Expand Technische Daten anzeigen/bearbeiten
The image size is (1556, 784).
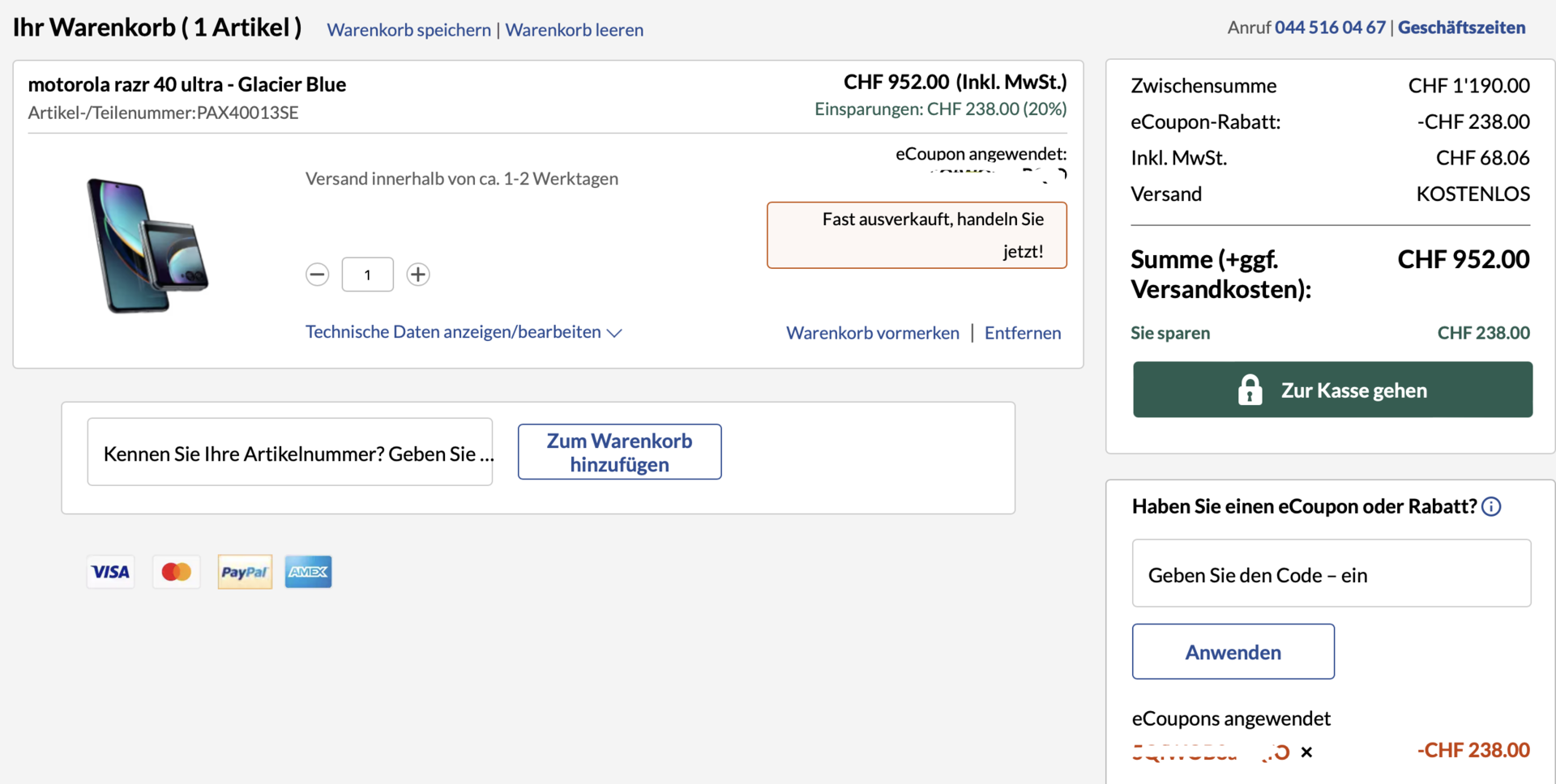point(463,332)
